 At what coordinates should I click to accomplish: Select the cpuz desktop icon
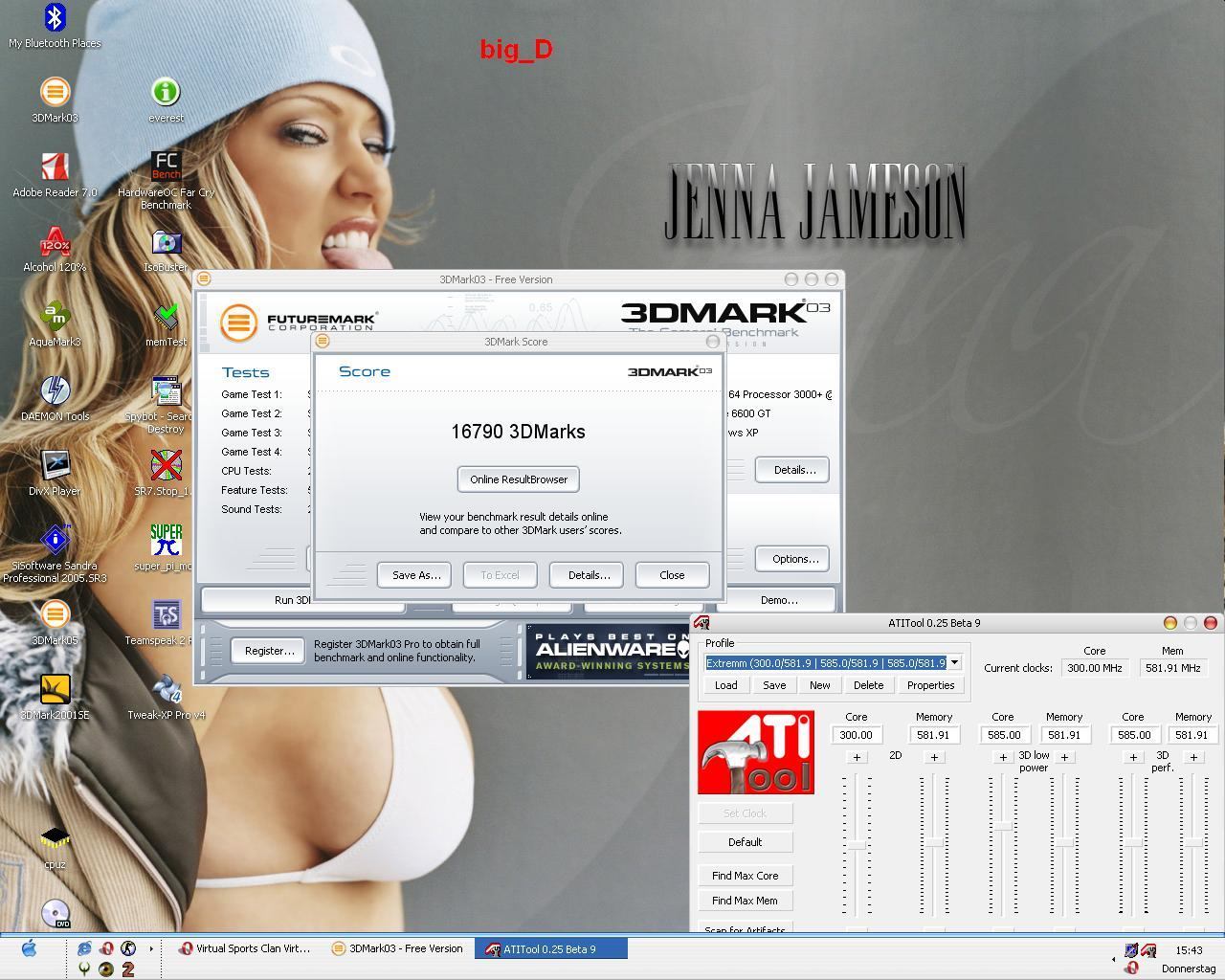tap(55, 847)
